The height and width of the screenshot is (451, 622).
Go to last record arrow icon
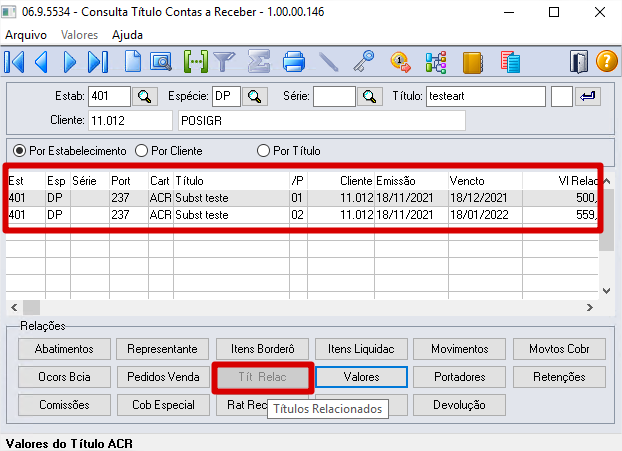point(98,62)
